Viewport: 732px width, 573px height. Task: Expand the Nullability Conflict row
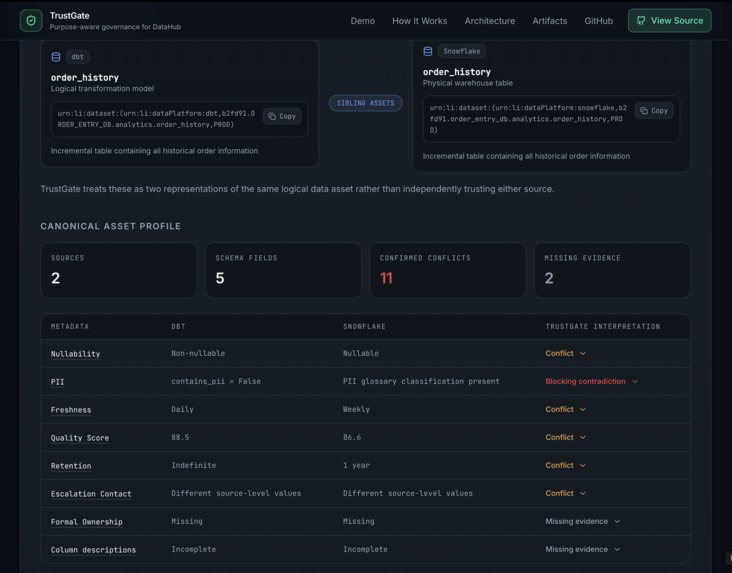tap(565, 354)
